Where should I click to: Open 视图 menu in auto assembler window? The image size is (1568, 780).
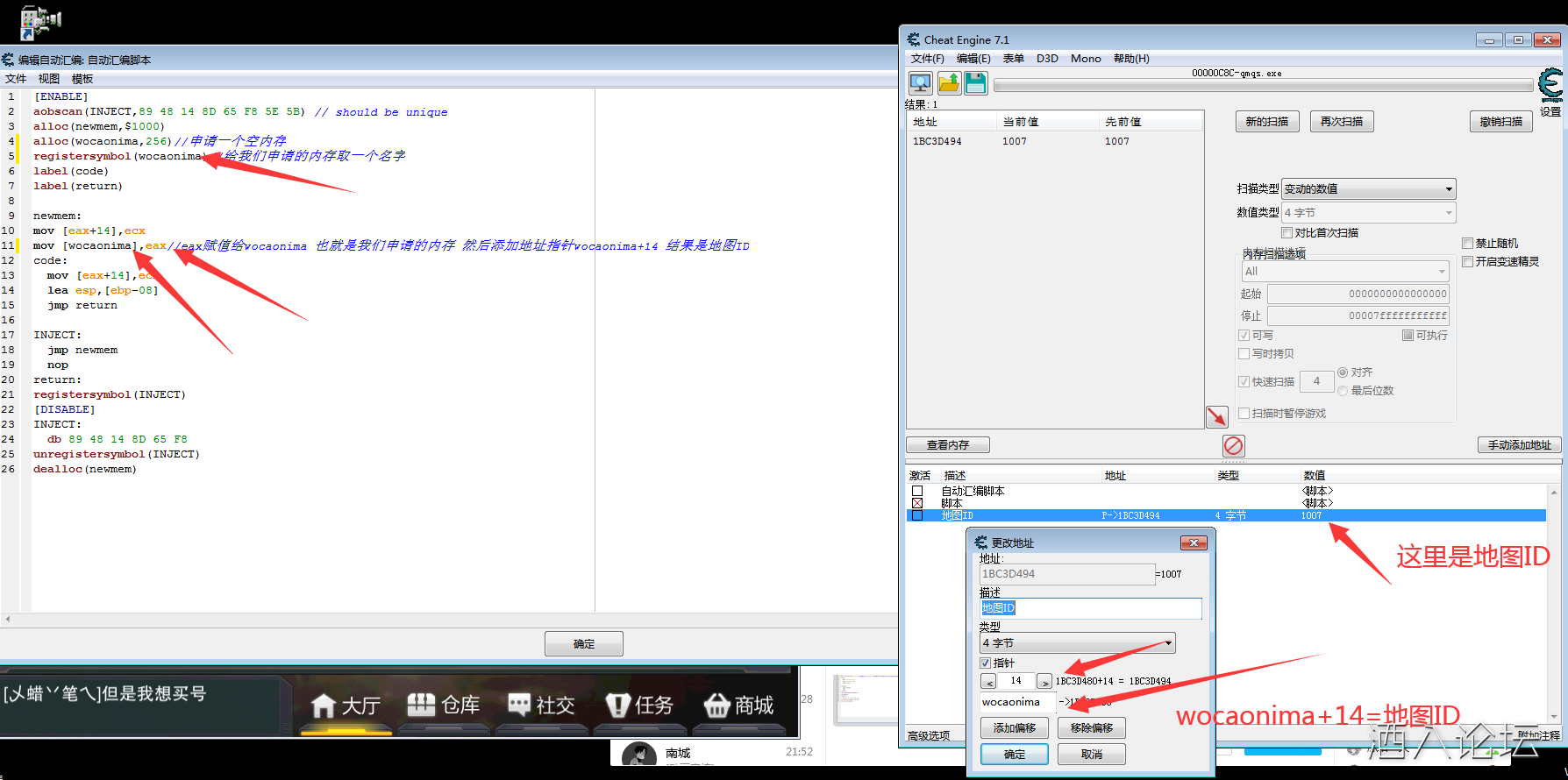pos(49,79)
